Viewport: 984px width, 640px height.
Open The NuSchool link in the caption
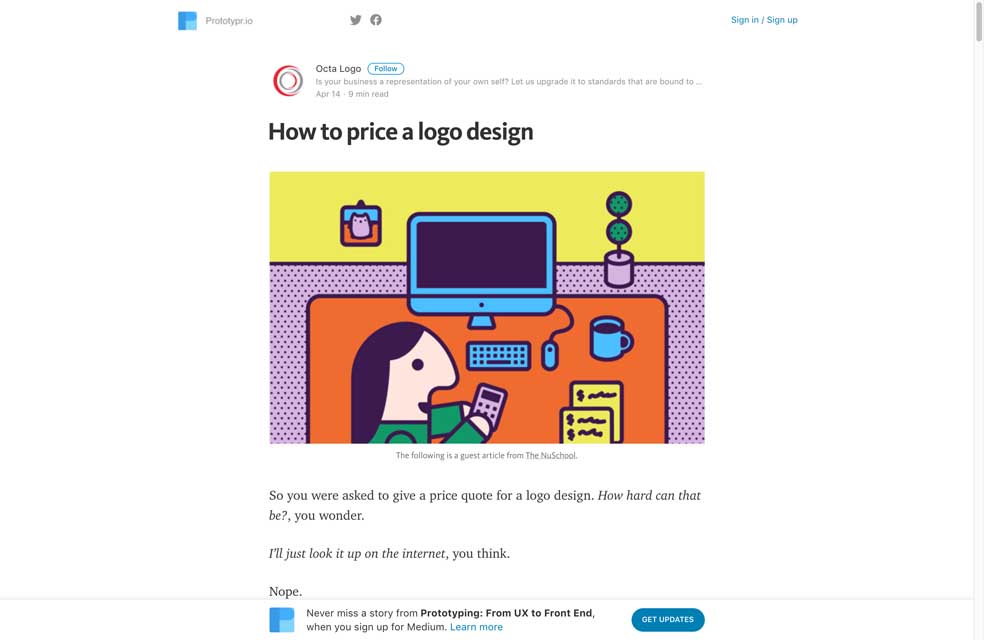(x=551, y=456)
